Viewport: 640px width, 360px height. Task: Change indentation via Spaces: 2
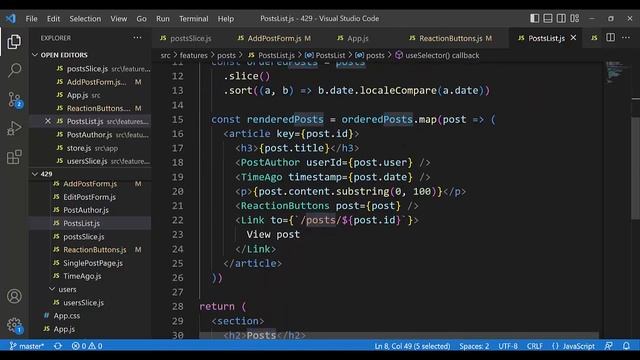click(x=474, y=346)
